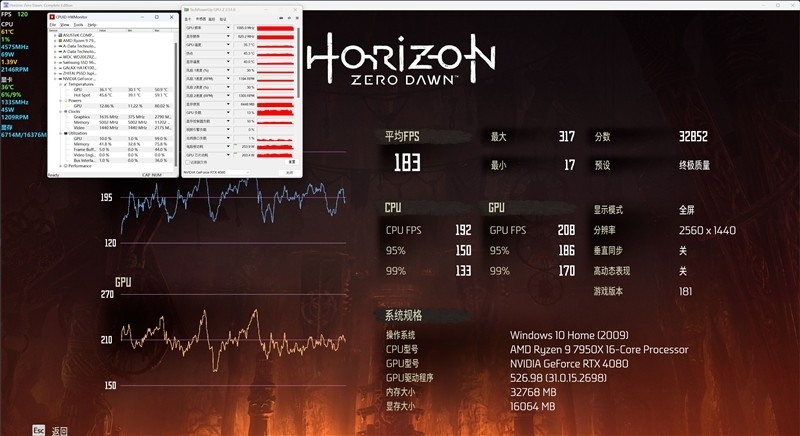
Task: Click the 最大 FPS value 317
Action: pos(566,136)
